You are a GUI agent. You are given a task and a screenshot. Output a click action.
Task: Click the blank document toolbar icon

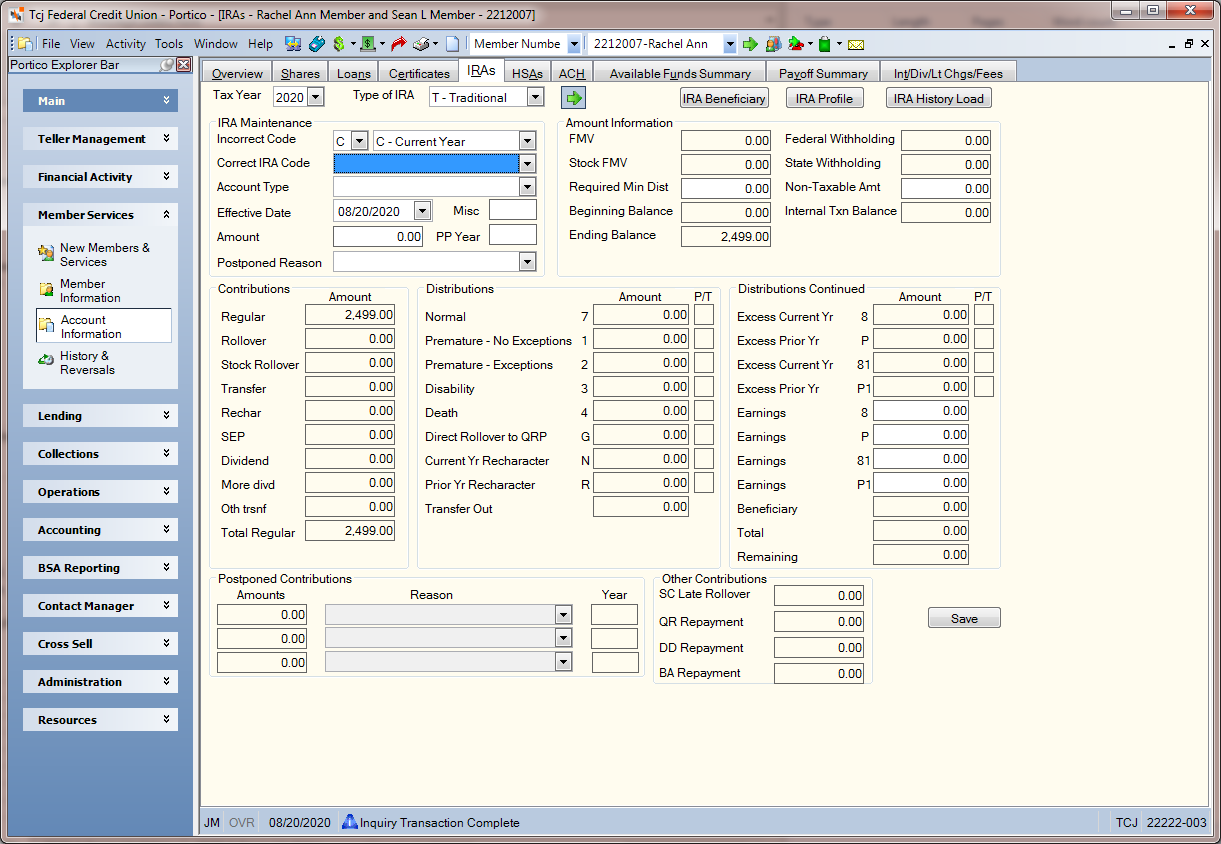coord(453,44)
